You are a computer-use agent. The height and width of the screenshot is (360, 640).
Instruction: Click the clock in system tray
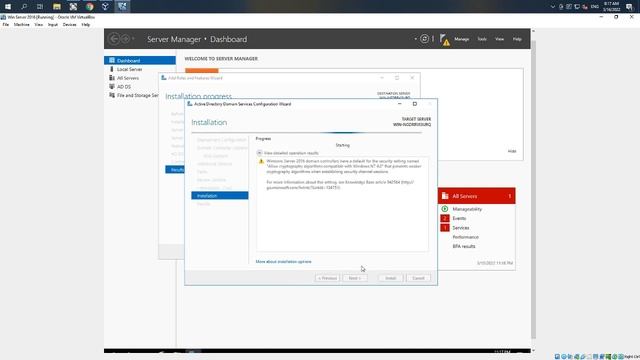[x=611, y=7]
